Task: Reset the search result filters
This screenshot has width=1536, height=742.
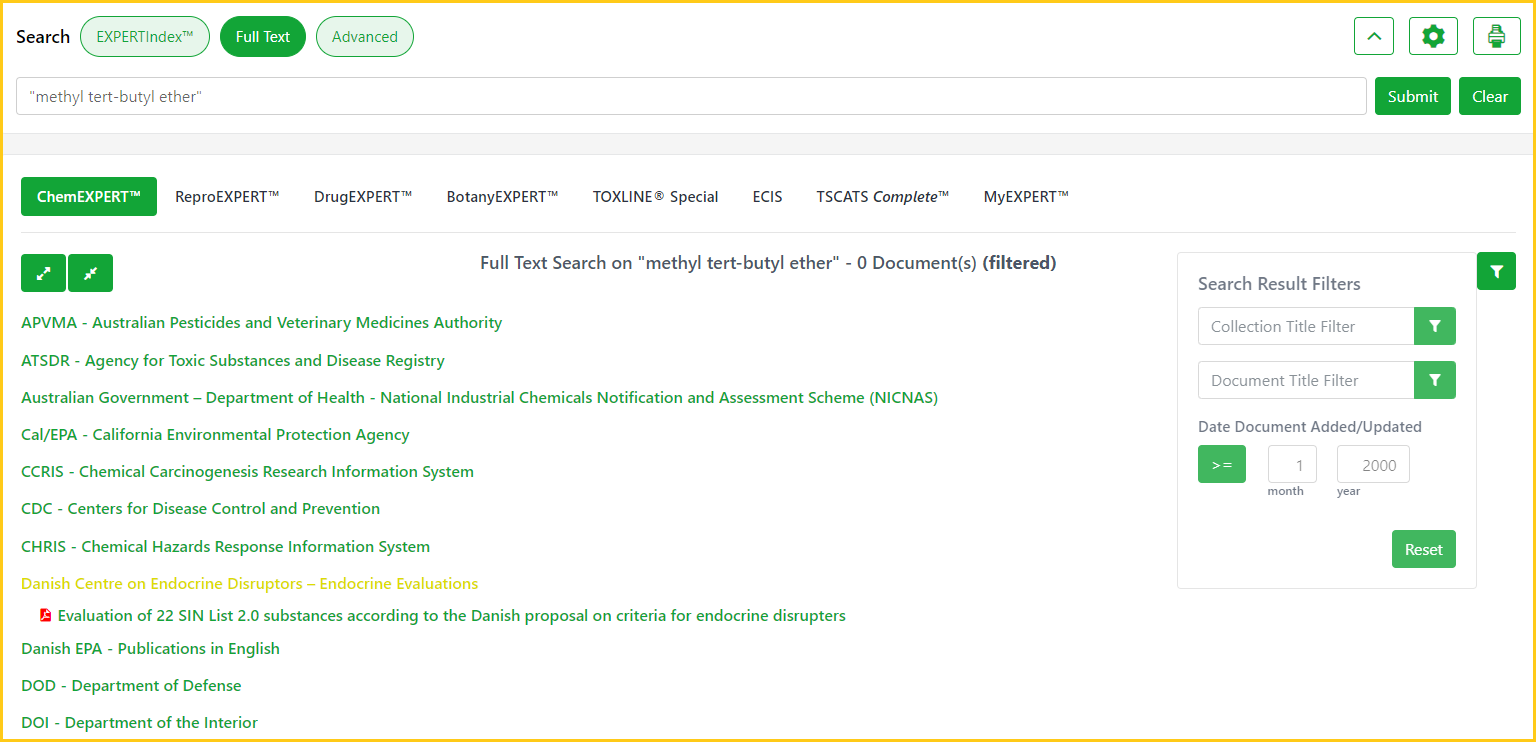Action: 1423,549
